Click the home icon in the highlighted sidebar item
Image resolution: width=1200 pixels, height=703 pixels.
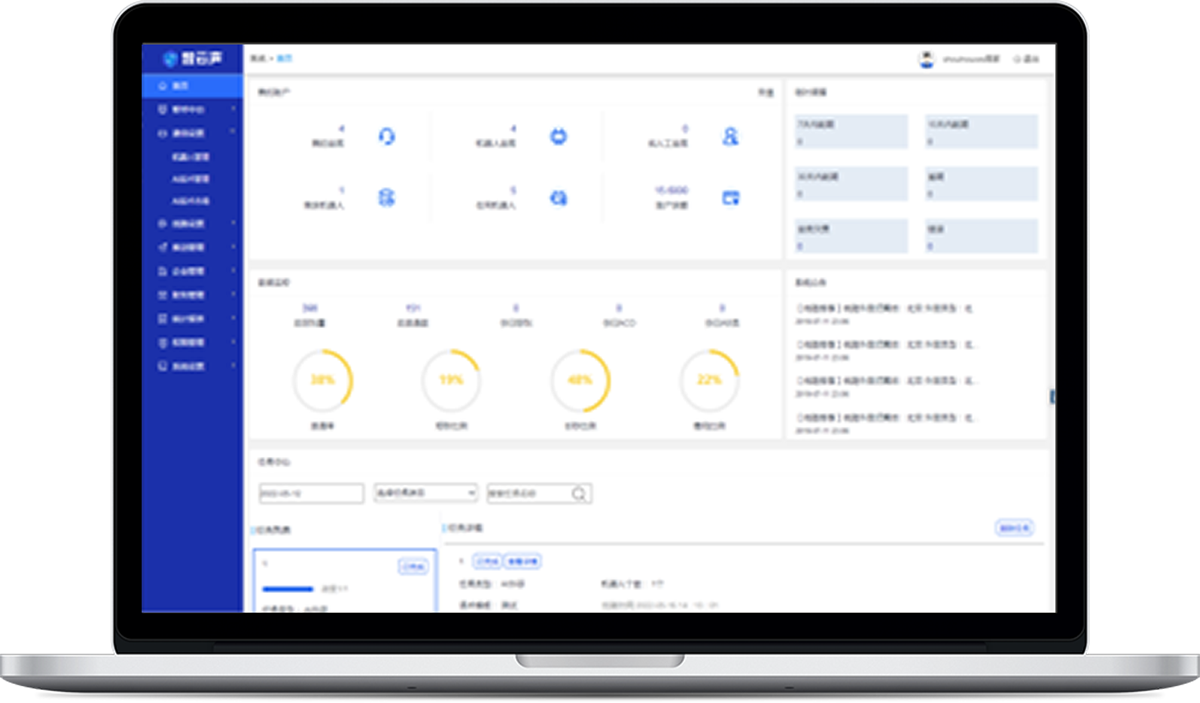coord(162,86)
